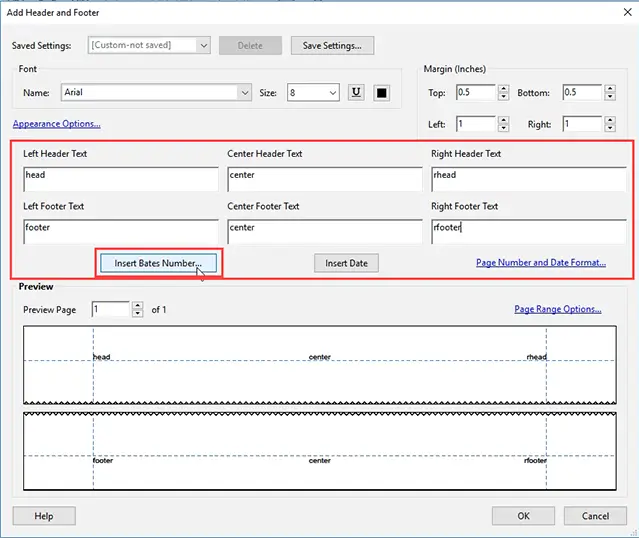Screen dimensions: 639x538
Task: Increase the Right margin with up arrow
Action: [x=610, y=120]
